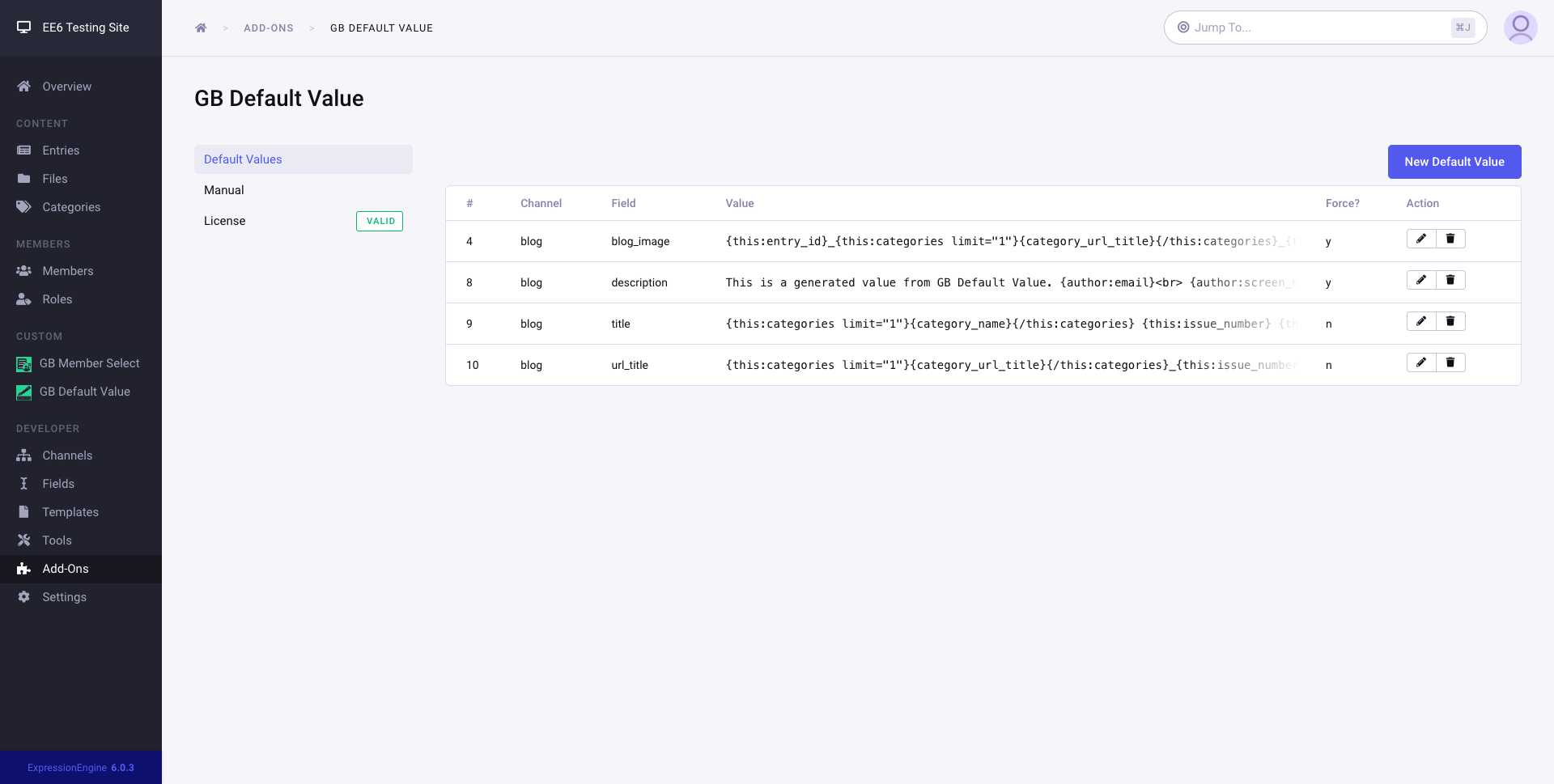Edit the url_title default value with pencil

pos(1421,362)
